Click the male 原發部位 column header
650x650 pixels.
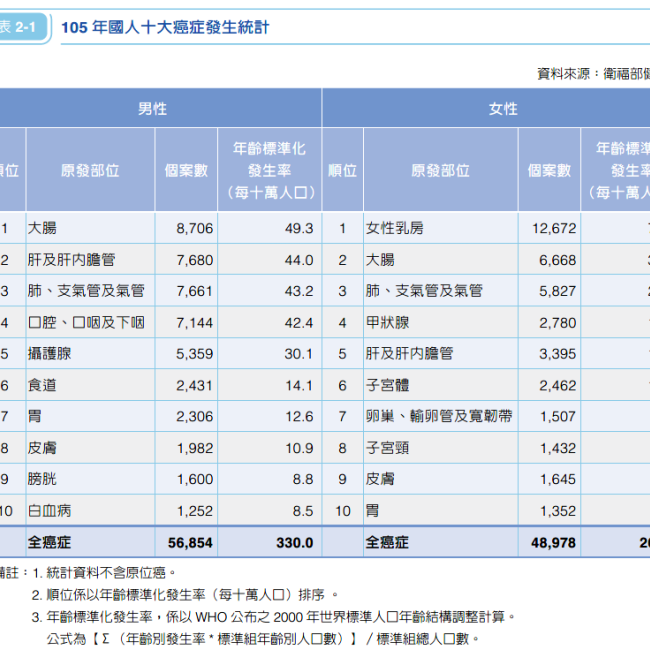[x=90, y=170]
